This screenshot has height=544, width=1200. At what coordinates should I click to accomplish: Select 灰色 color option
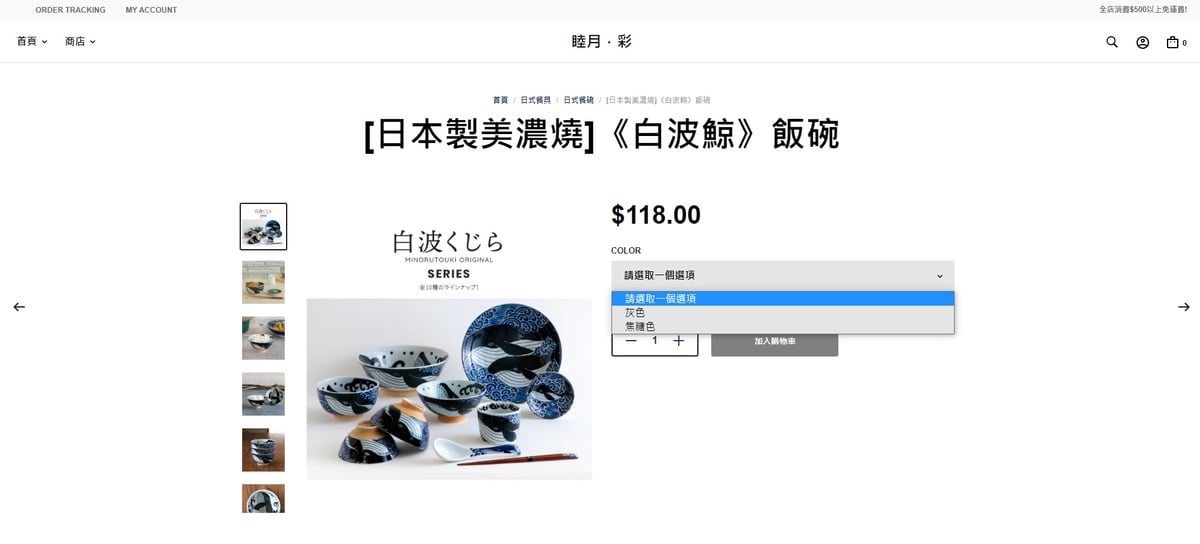pos(783,312)
